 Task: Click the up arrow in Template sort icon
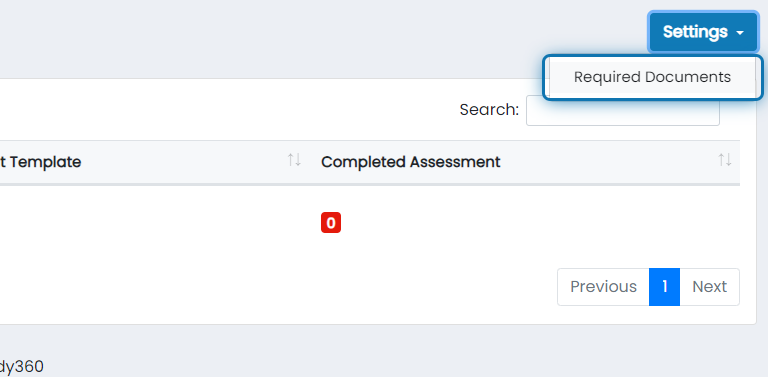[291, 160]
